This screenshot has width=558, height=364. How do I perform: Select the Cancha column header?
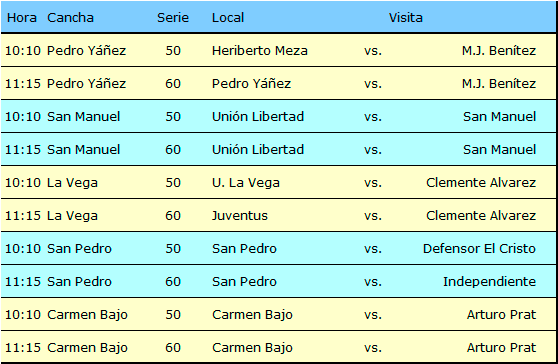70,17
